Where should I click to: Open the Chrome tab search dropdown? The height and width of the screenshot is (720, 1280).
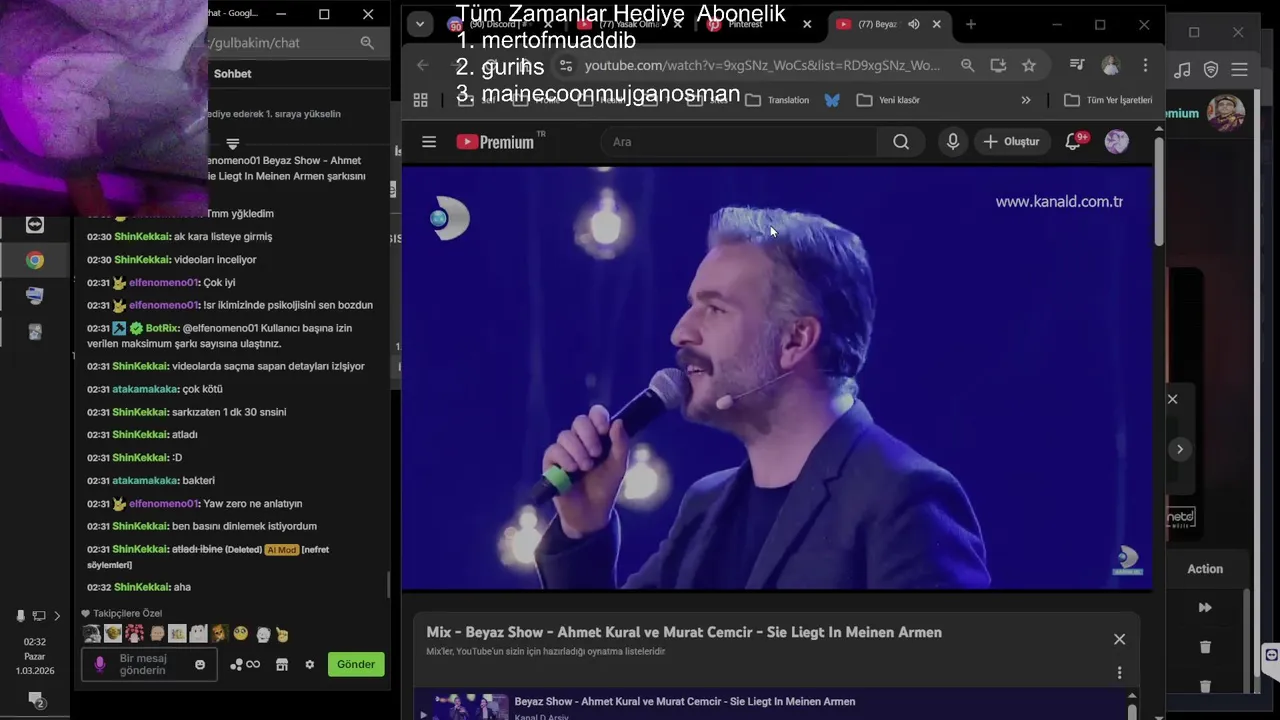420,24
